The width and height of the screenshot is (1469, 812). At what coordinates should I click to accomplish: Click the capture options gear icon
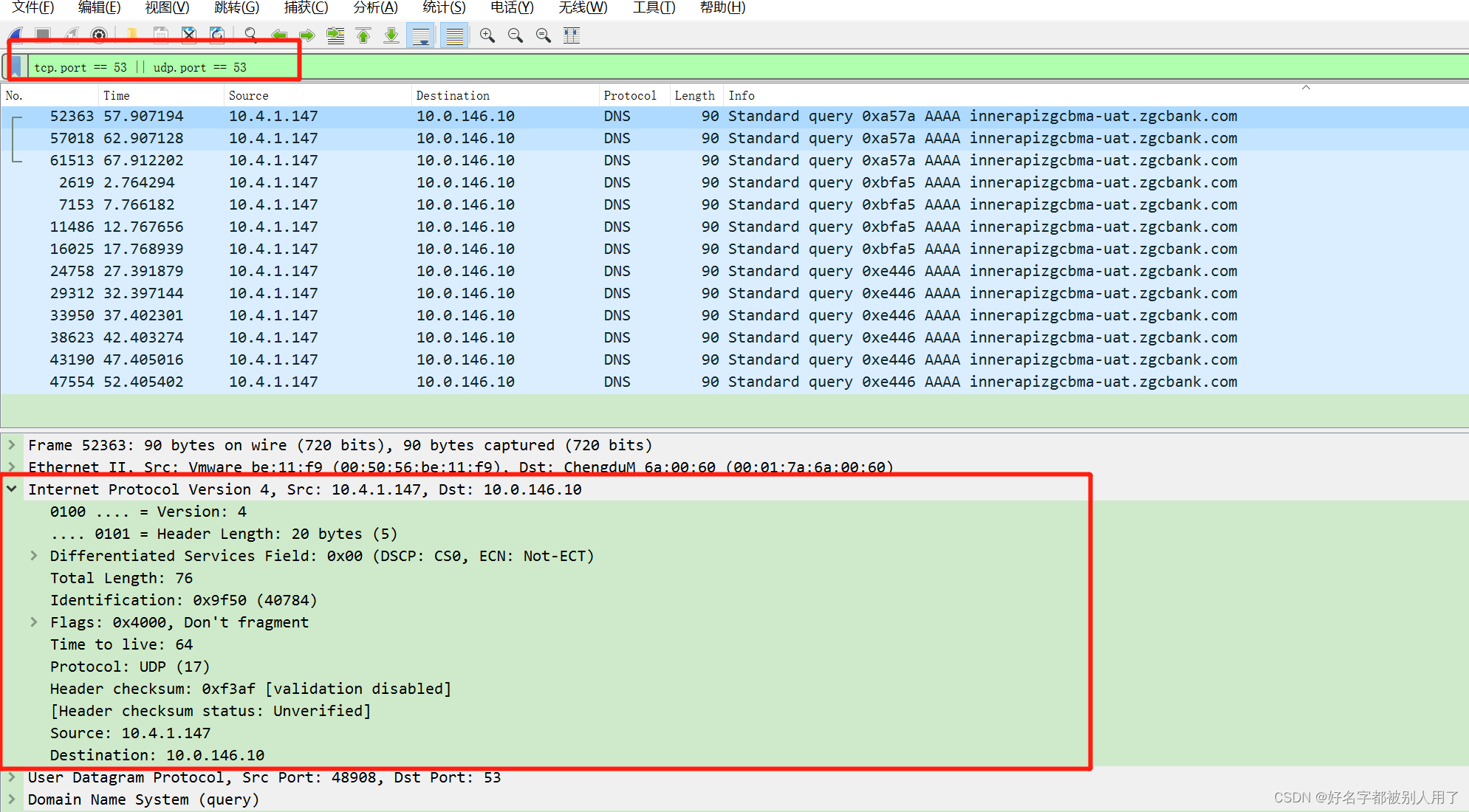[99, 35]
